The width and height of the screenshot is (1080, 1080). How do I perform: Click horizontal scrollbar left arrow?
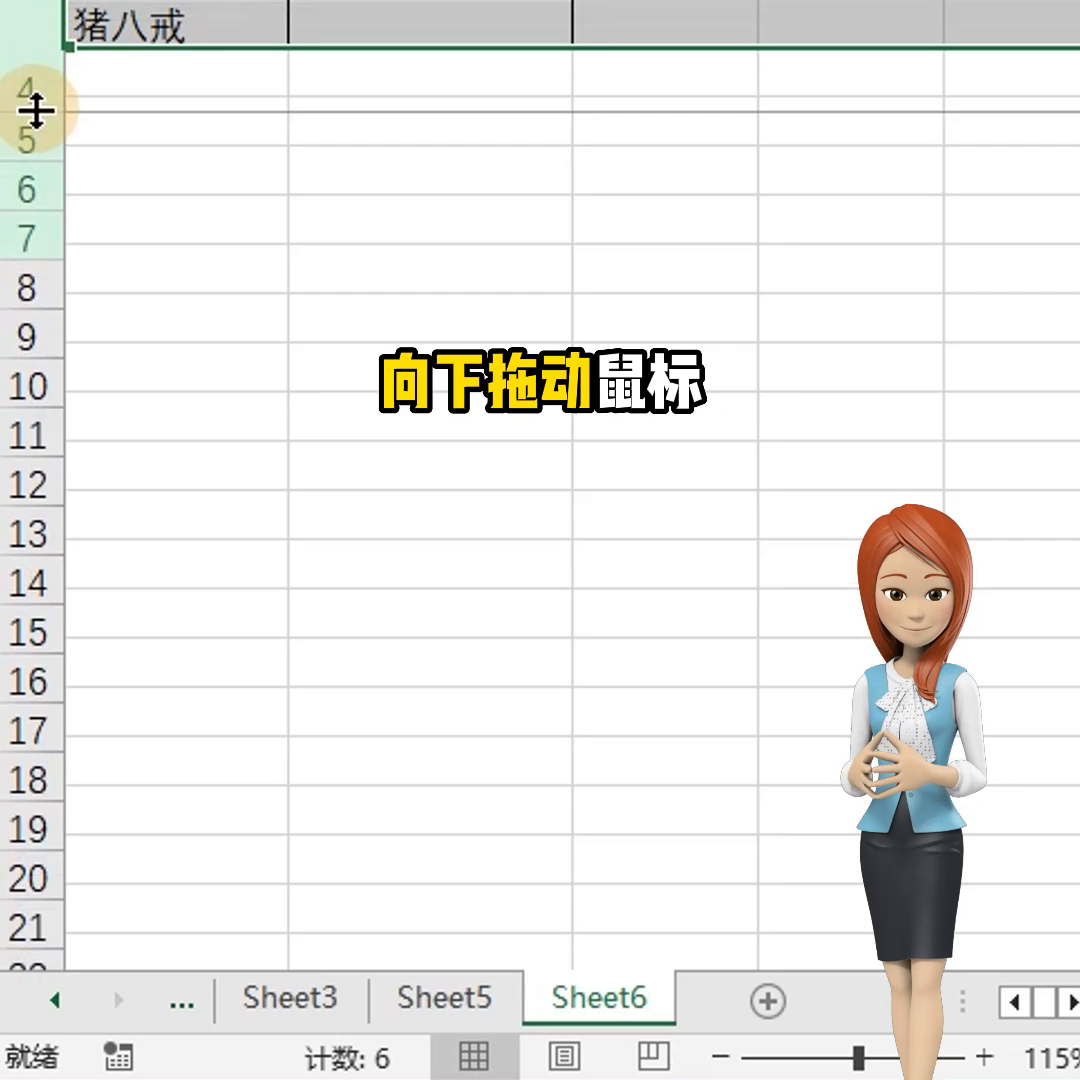[x=1015, y=1001]
